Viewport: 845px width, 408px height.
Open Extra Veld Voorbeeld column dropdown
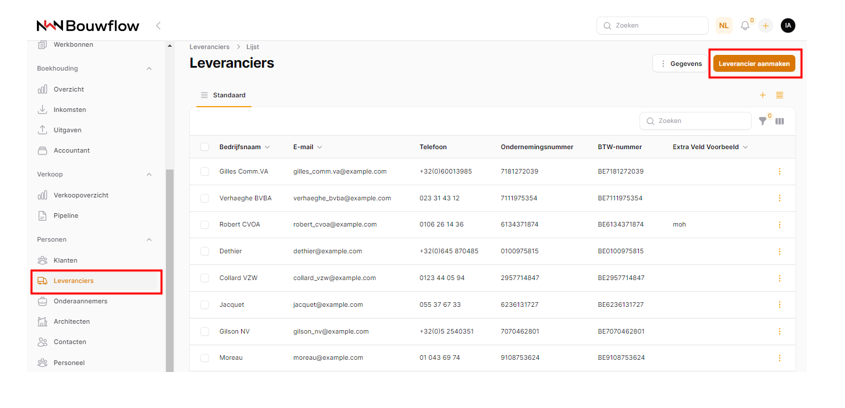point(745,147)
